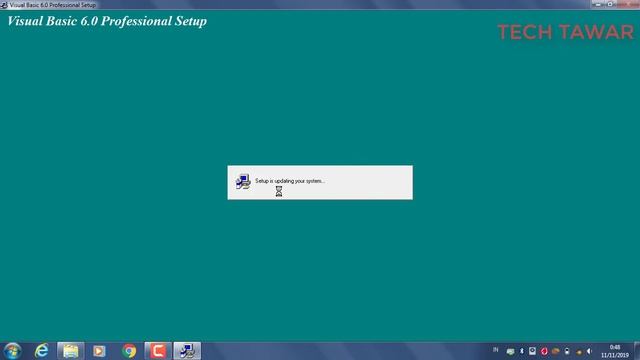Open the Windows Start menu orb
The image size is (640, 360).
coord(12,351)
